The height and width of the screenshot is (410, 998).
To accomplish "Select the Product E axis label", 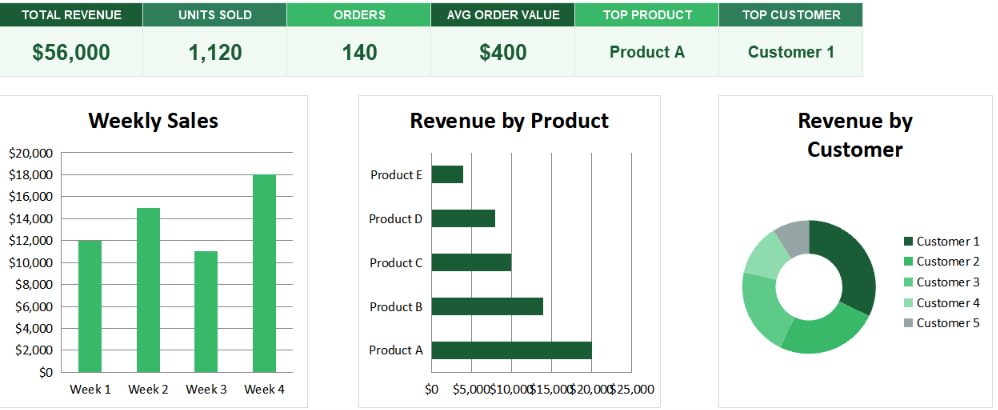I will tap(396, 174).
